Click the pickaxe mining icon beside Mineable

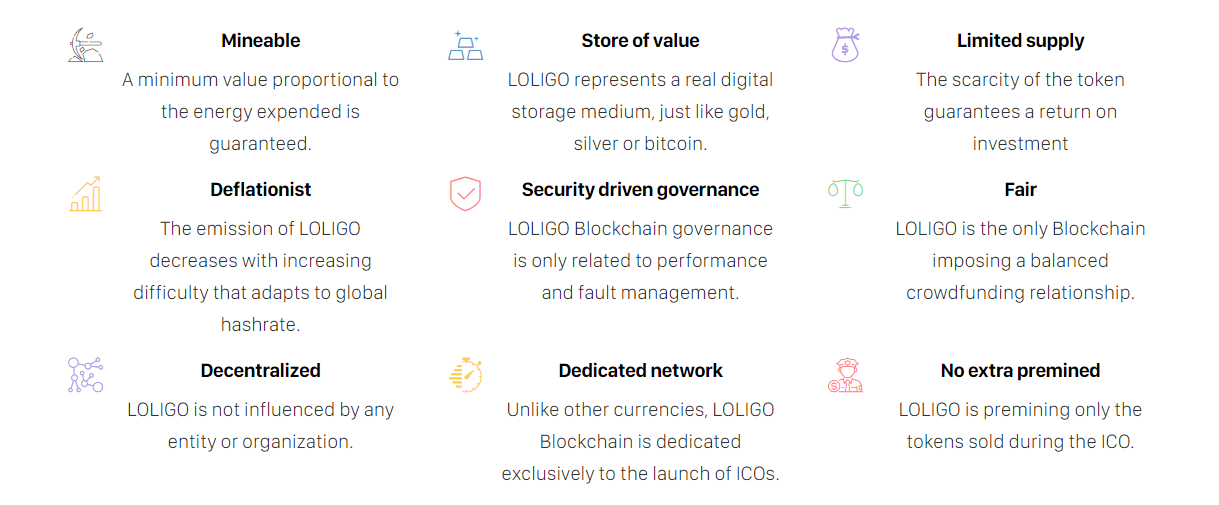[x=86, y=45]
